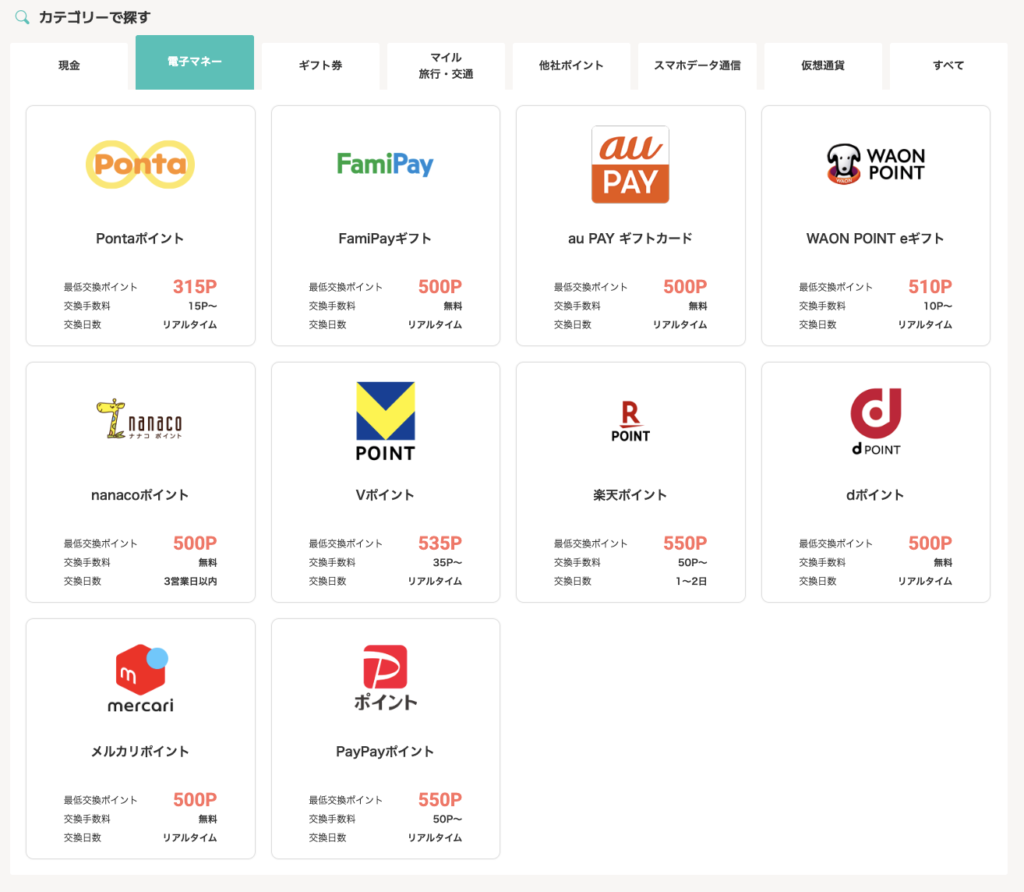Viewport: 1024px width, 892px height.
Task: Select the mercari box logo
Action: click(140, 678)
